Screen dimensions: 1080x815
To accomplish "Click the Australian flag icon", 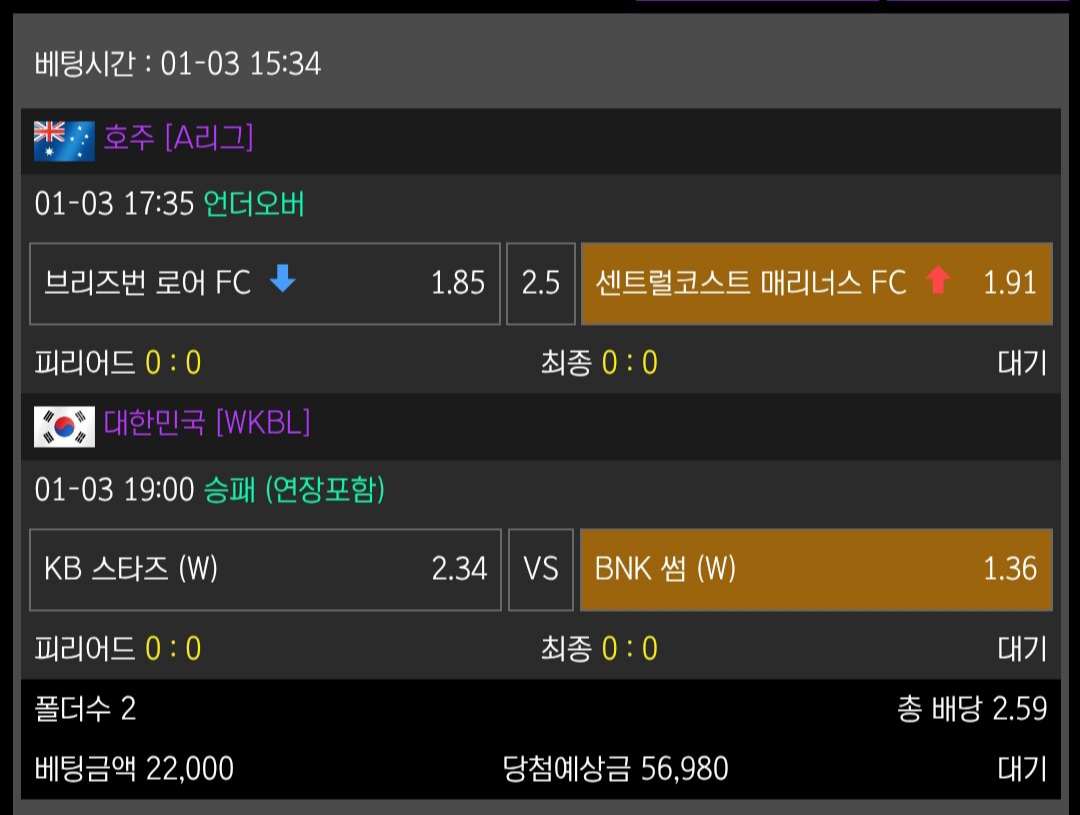I will [64, 140].
